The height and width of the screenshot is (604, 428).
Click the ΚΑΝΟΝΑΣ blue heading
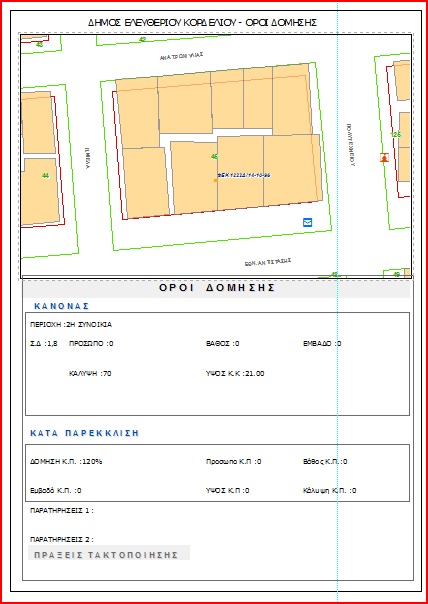(62, 306)
